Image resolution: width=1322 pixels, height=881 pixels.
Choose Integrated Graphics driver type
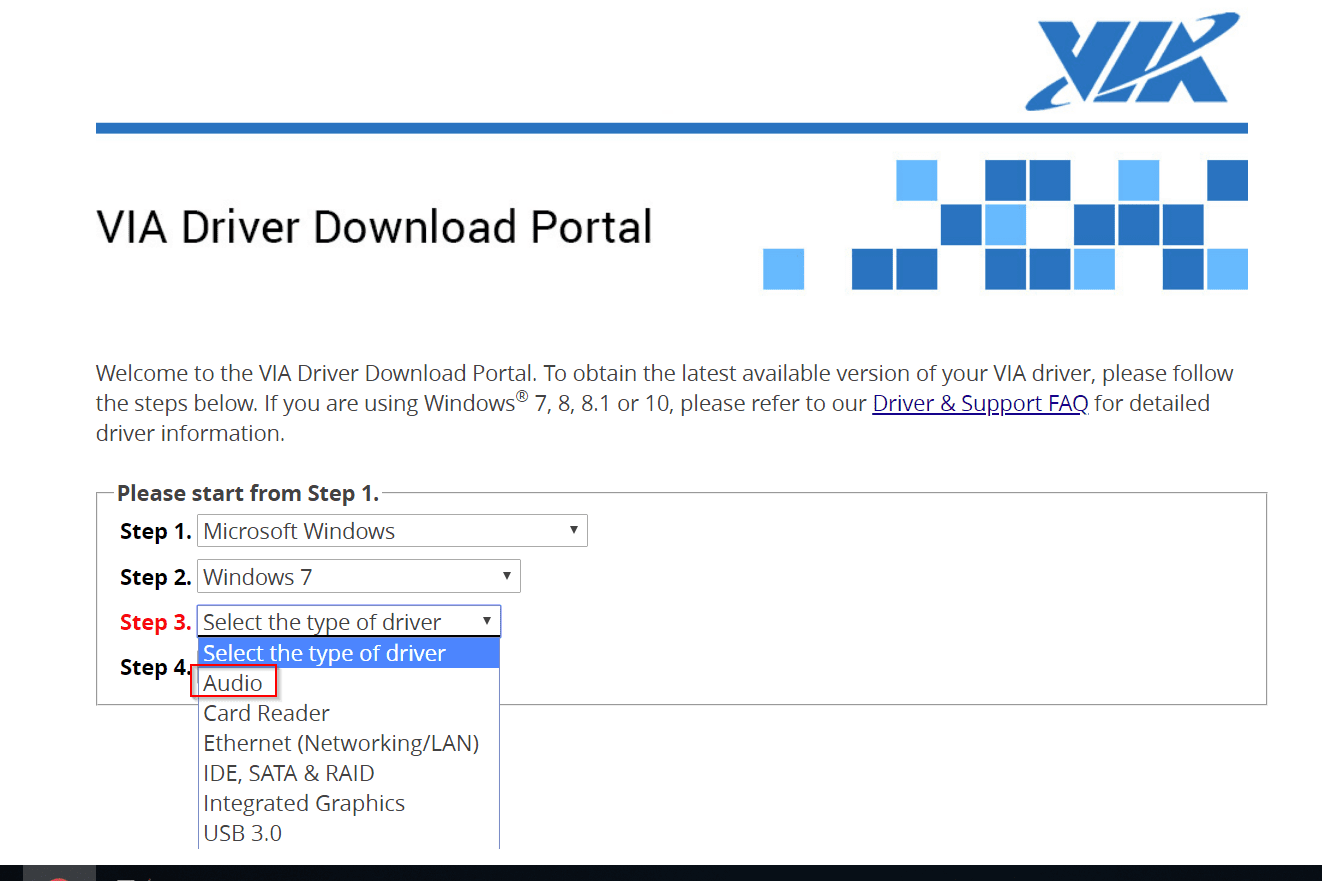[303, 802]
